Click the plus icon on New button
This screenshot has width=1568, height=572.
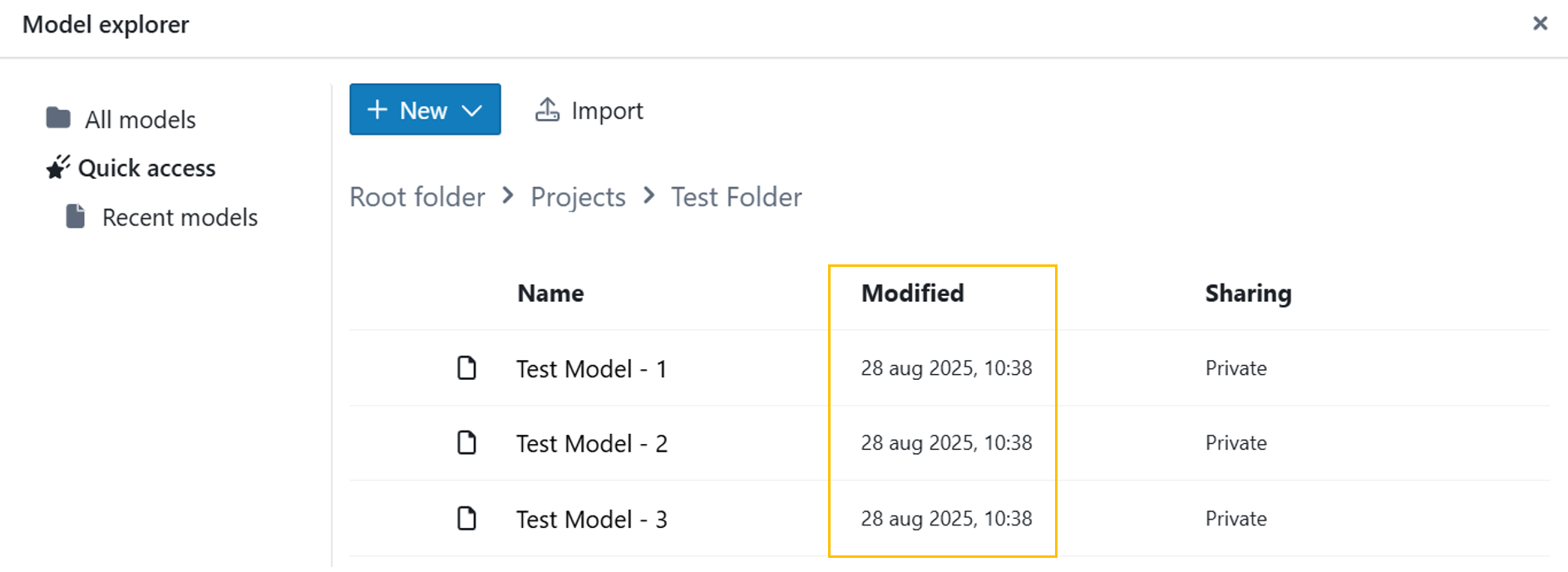pos(377,110)
